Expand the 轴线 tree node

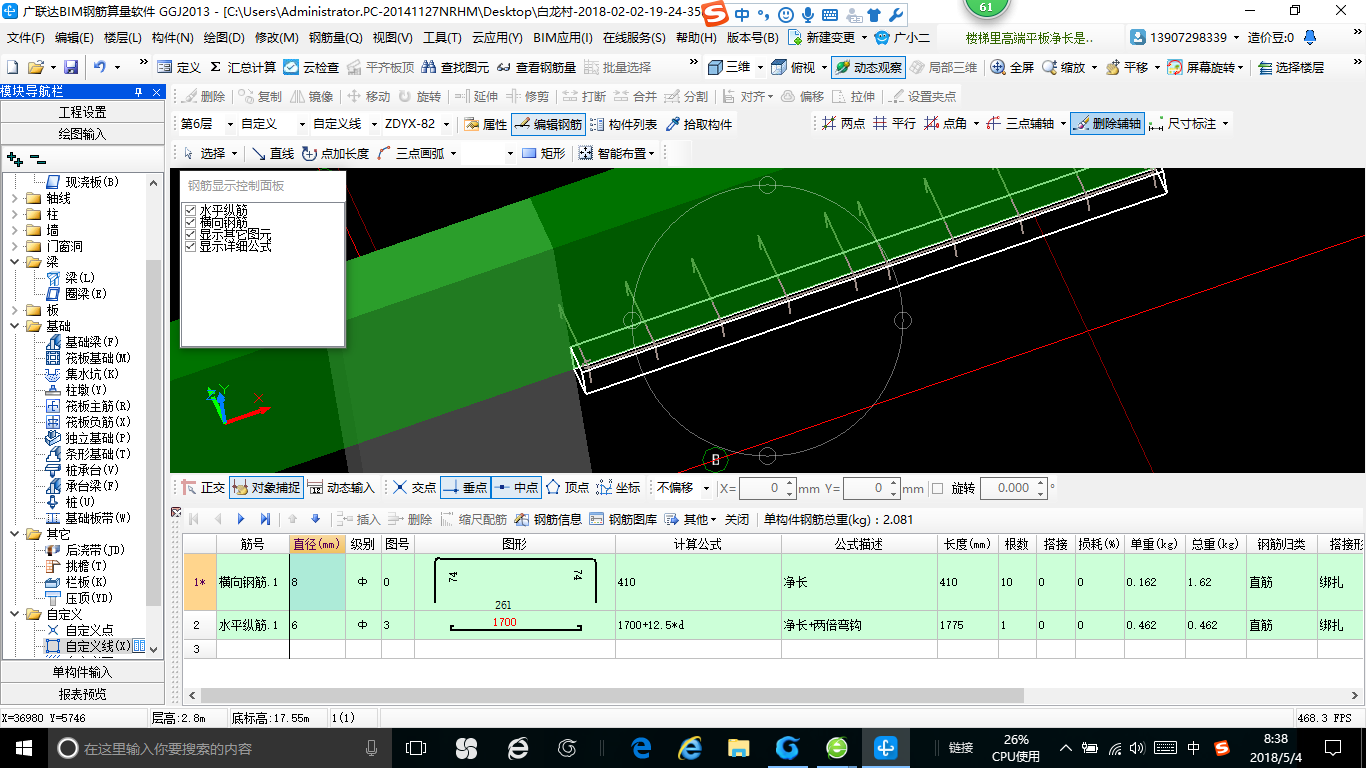tap(15, 198)
